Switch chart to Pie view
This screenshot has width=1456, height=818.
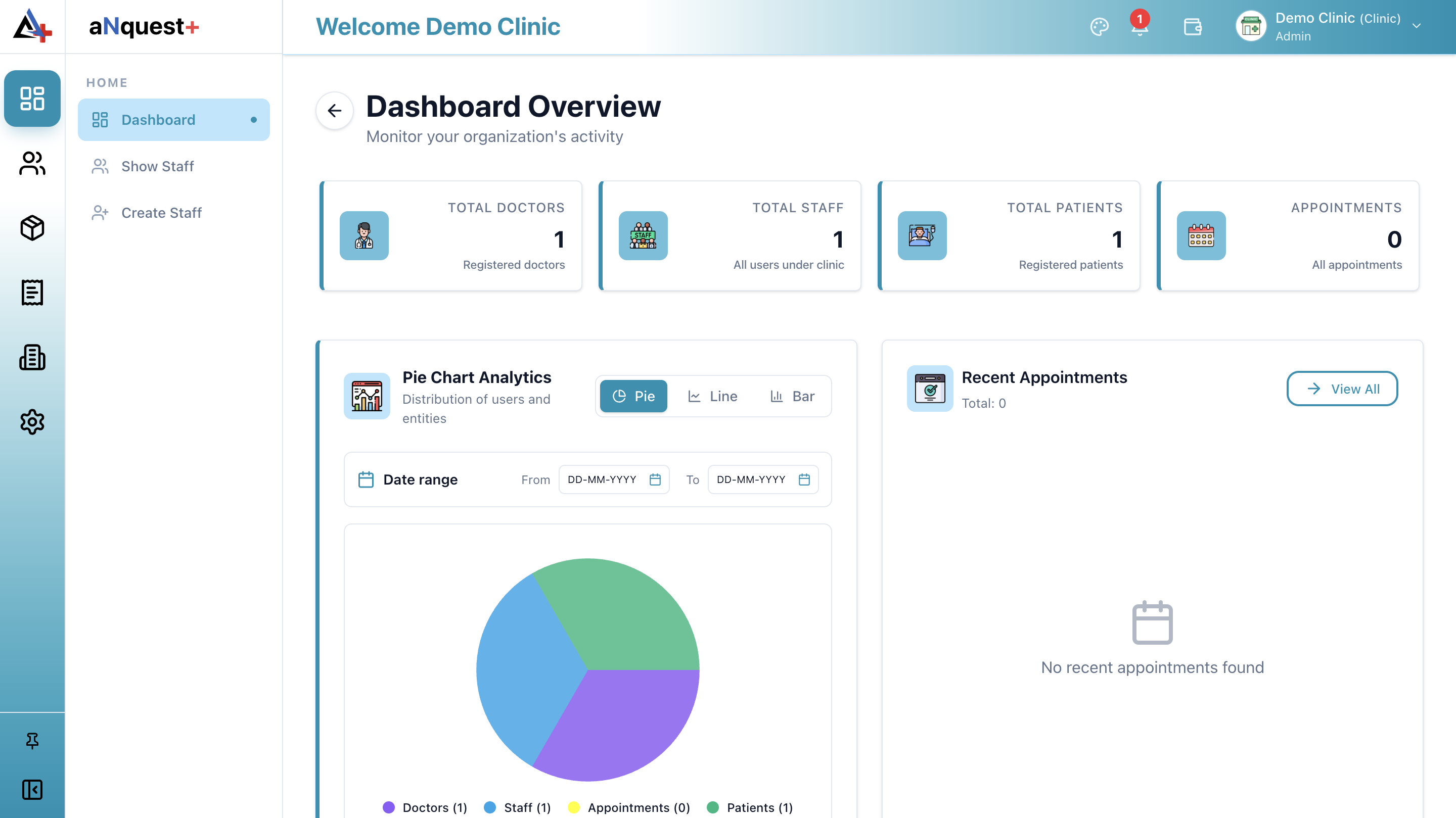(x=633, y=396)
